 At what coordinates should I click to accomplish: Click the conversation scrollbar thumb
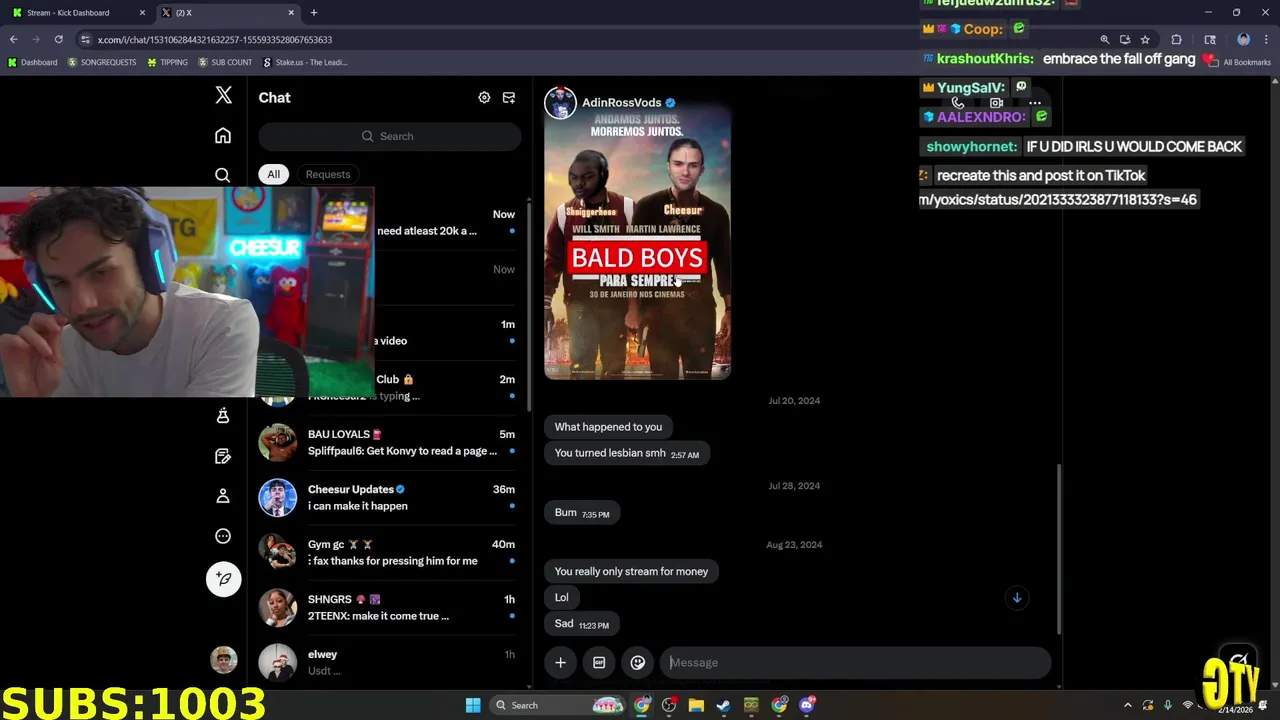pyautogui.click(x=1058, y=548)
